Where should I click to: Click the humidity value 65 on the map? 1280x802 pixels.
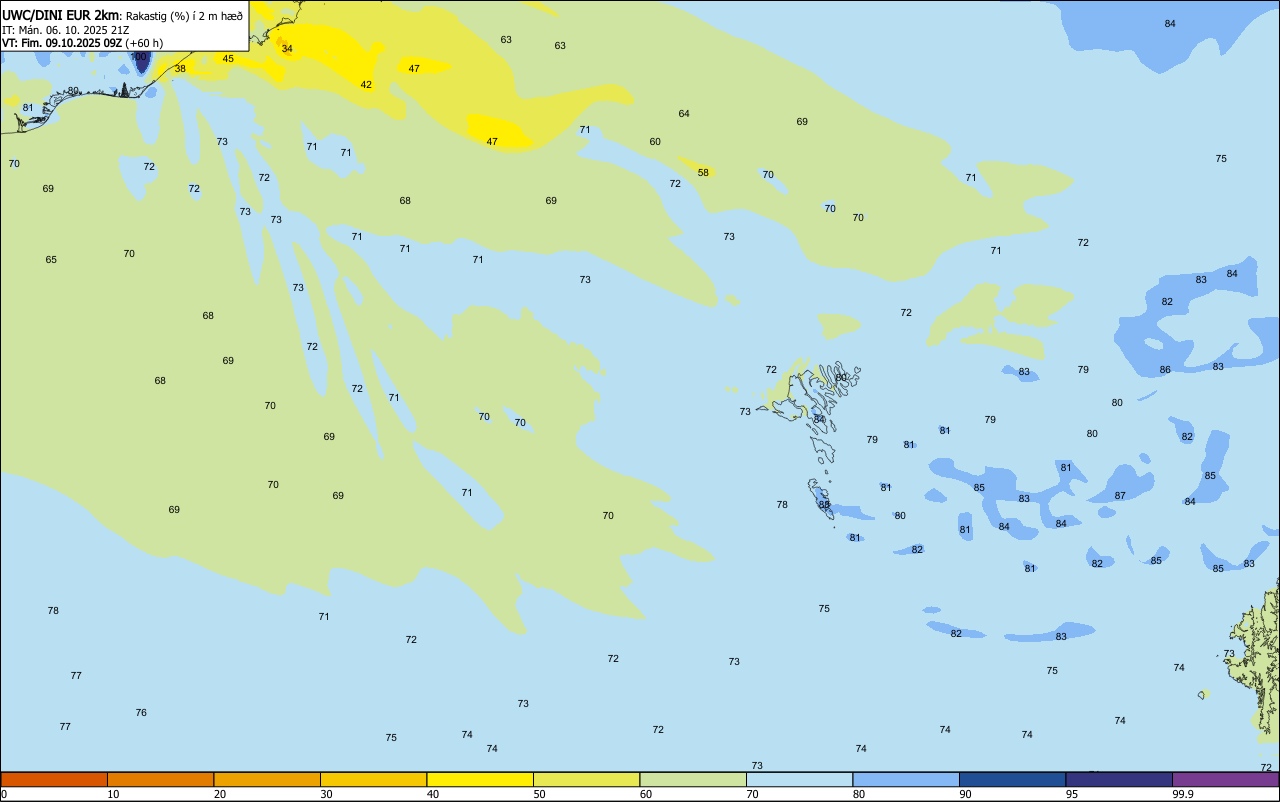pos(51,260)
